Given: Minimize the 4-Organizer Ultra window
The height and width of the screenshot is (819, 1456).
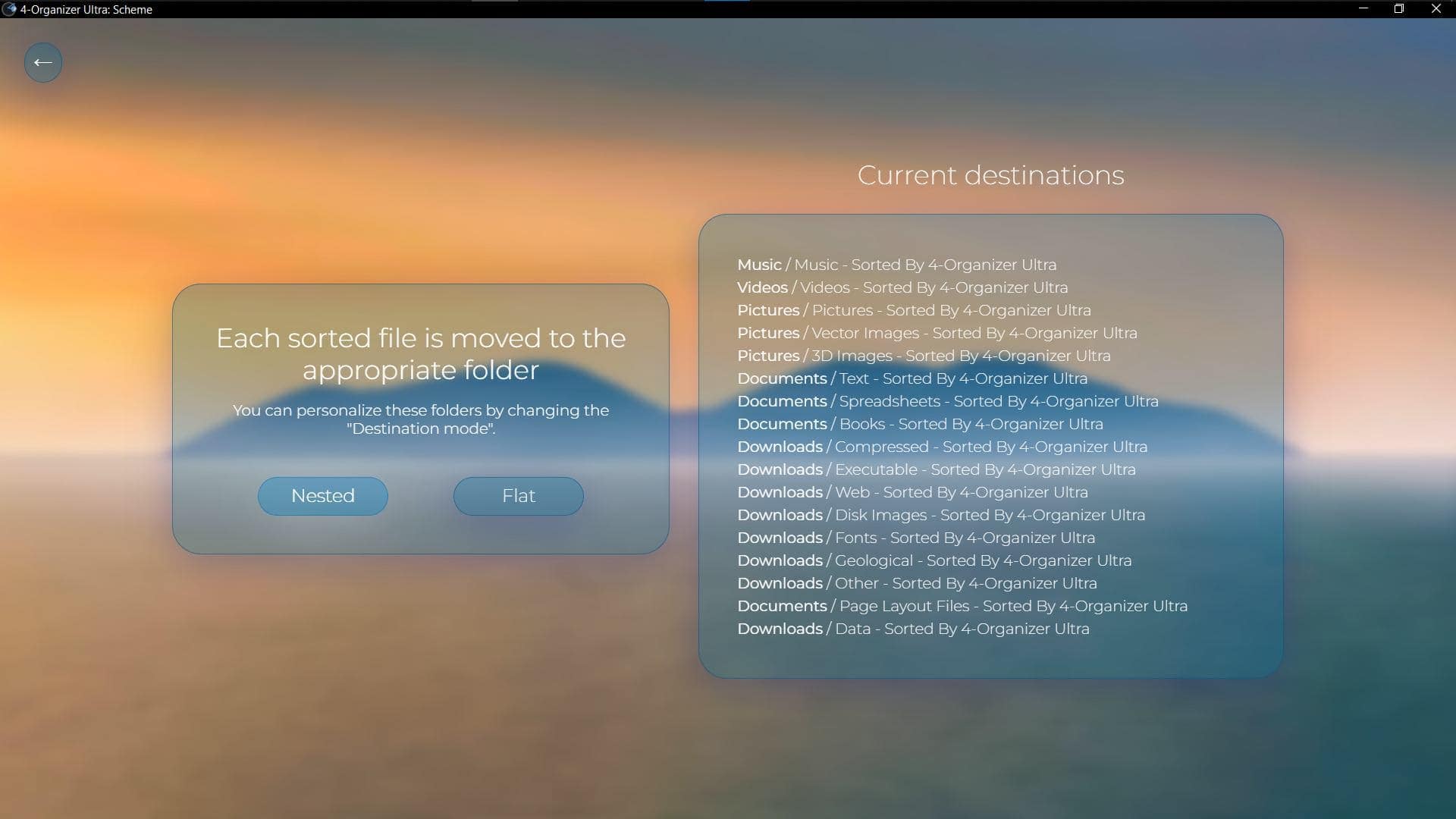Looking at the screenshot, I should [x=1363, y=9].
